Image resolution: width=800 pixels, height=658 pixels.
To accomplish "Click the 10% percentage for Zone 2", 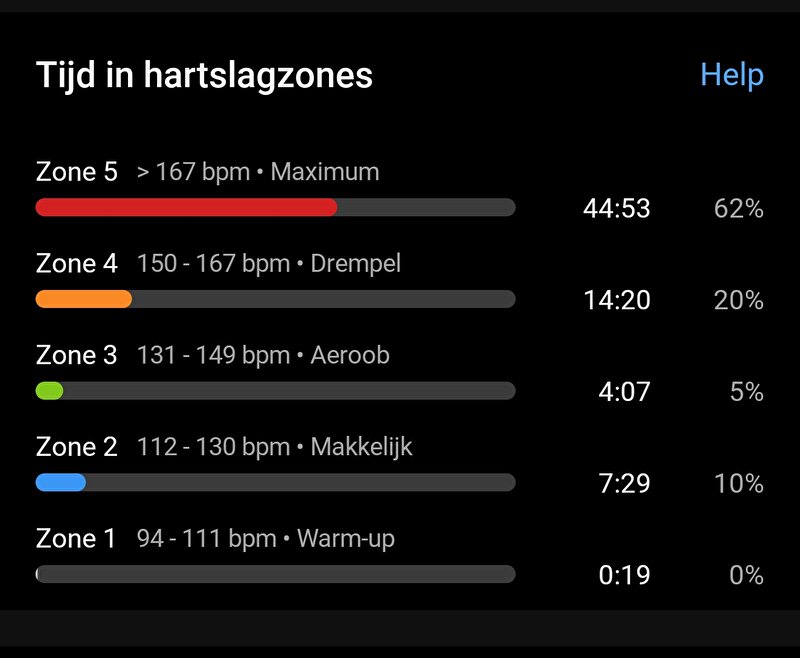I will click(x=738, y=484).
